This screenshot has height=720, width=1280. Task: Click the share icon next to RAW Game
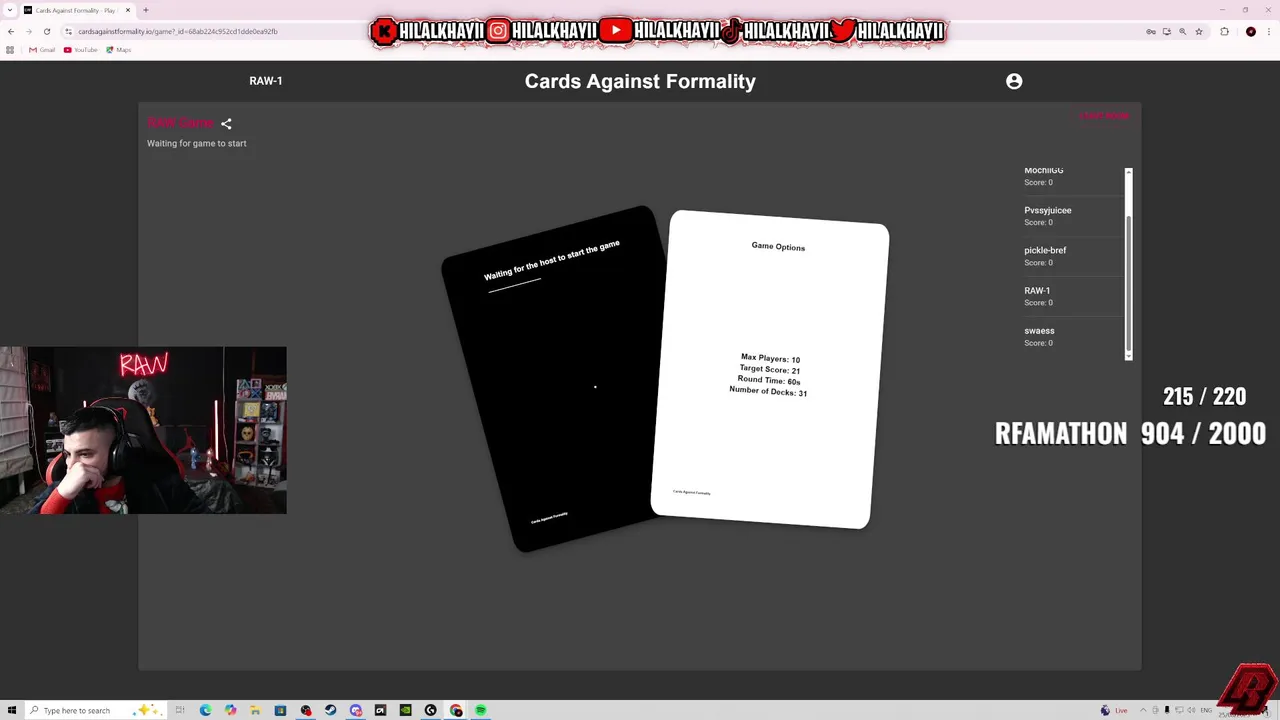point(226,124)
